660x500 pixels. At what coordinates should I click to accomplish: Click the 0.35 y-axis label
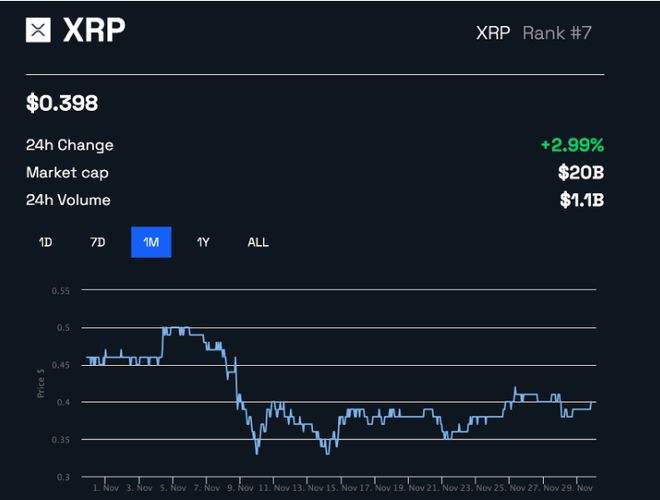(x=61, y=439)
